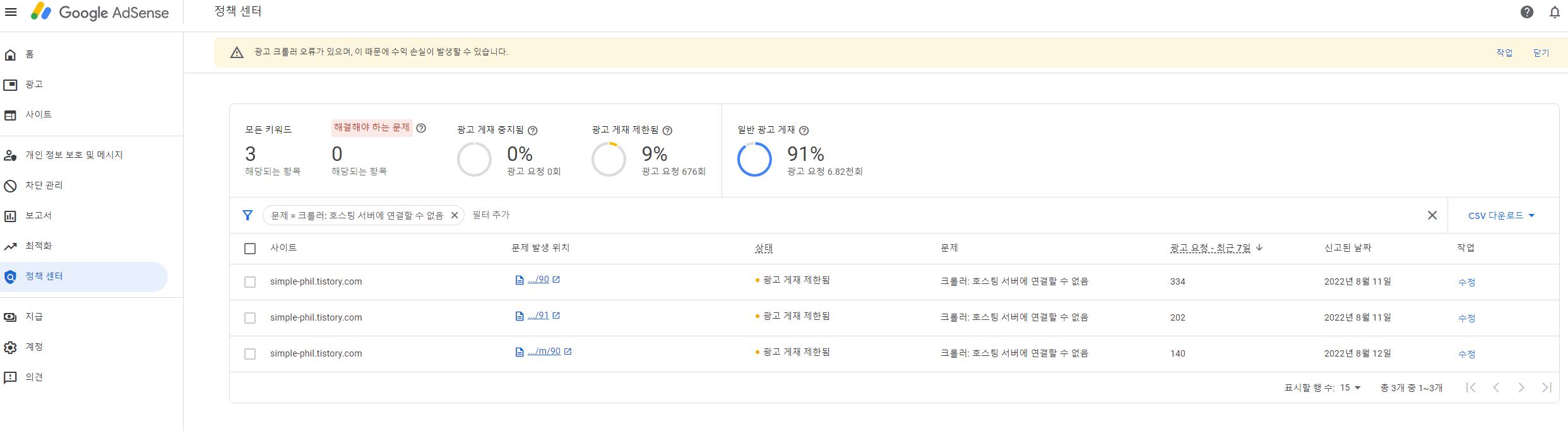Screen dimensions: 1568x431
Task: Open the .../90 page link
Action: tap(538, 280)
